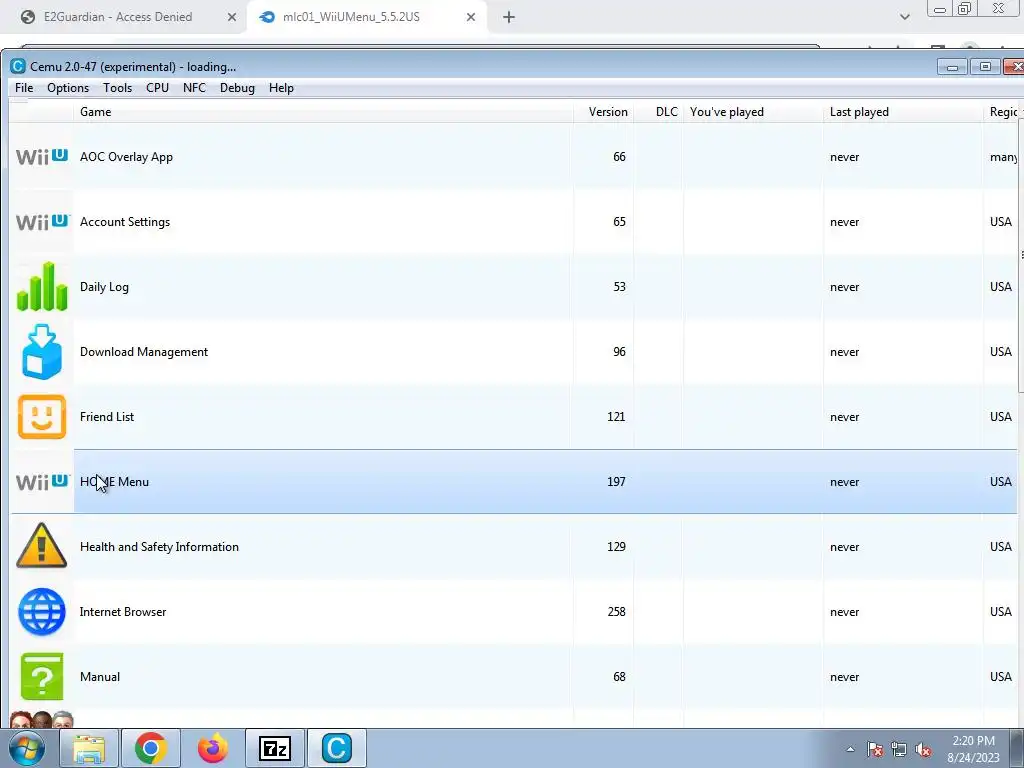Click version 197 in the HOME Menu row
Viewport: 1024px width, 768px height.
pyautogui.click(x=616, y=482)
